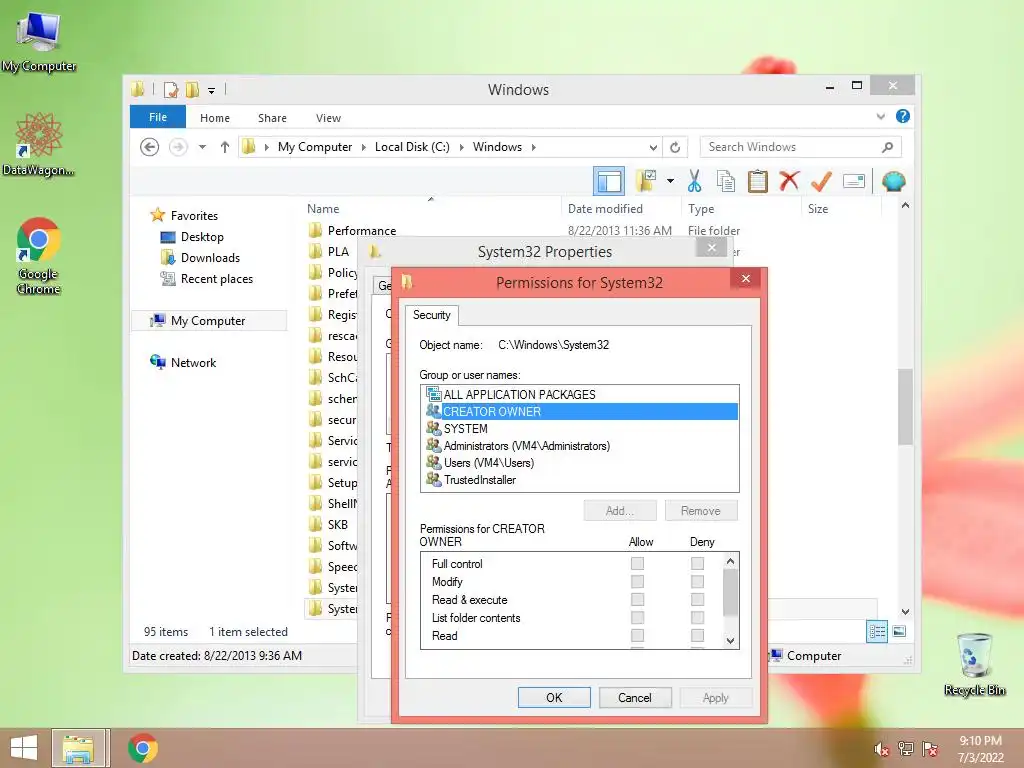1024x768 pixels.
Task: Tick Allow for Modify
Action: pyautogui.click(x=637, y=581)
